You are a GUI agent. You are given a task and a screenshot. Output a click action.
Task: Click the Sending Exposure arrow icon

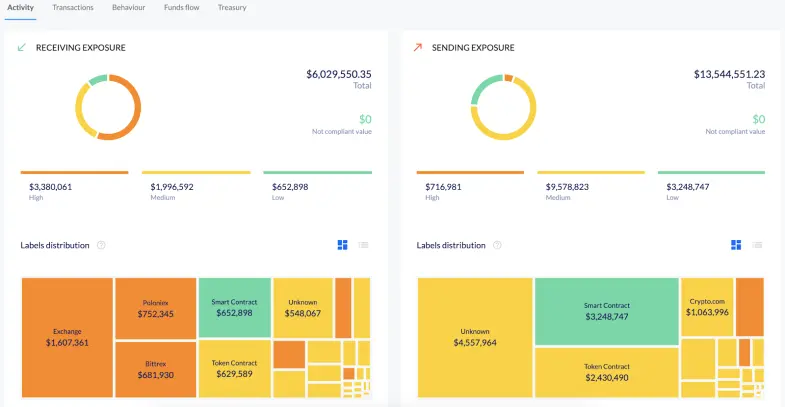418,48
